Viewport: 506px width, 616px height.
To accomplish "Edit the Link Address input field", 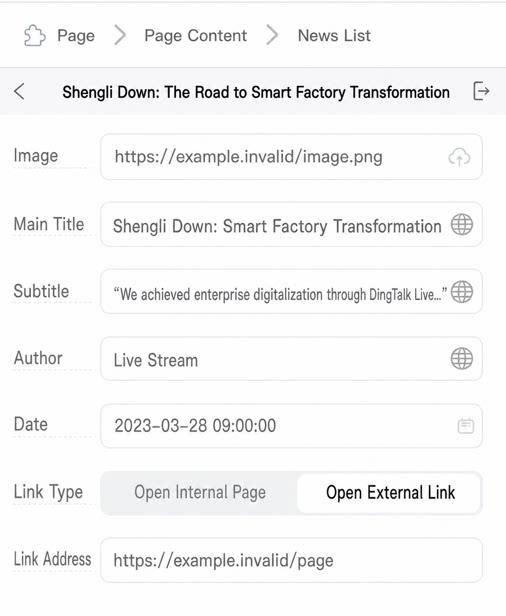I will 292,560.
